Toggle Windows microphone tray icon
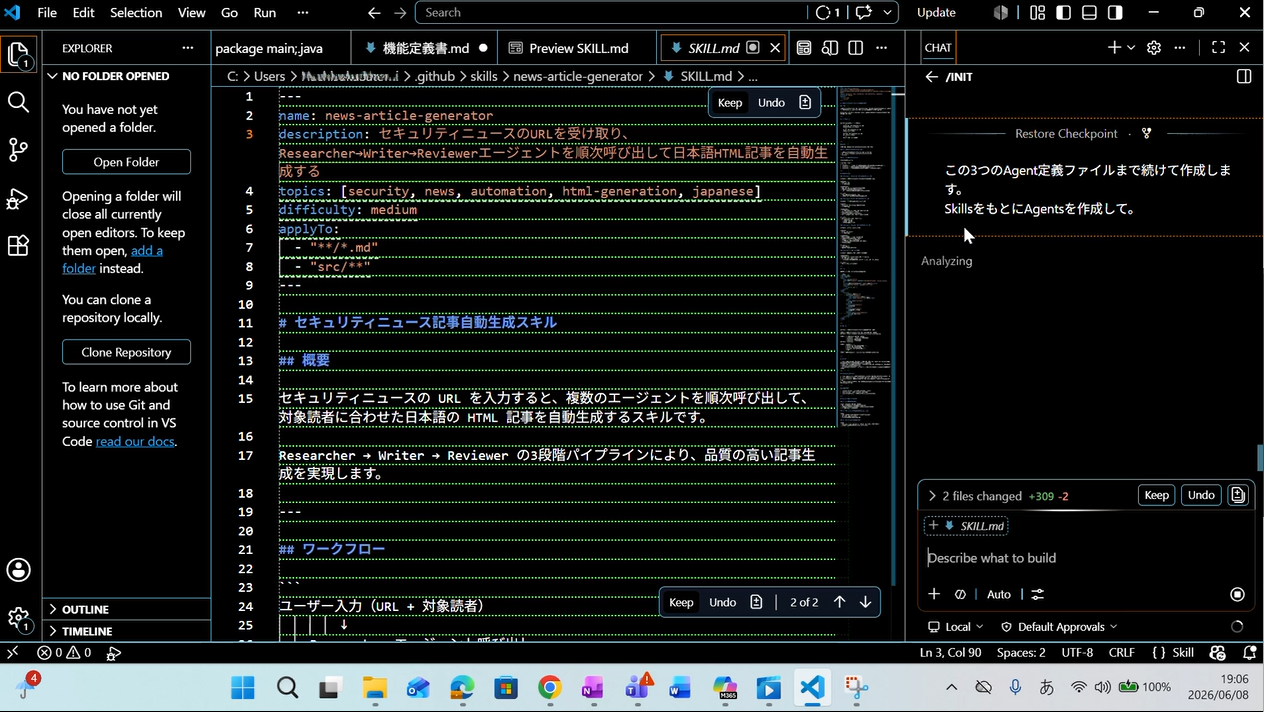Screen dimensions: 1264x712 (1015, 687)
